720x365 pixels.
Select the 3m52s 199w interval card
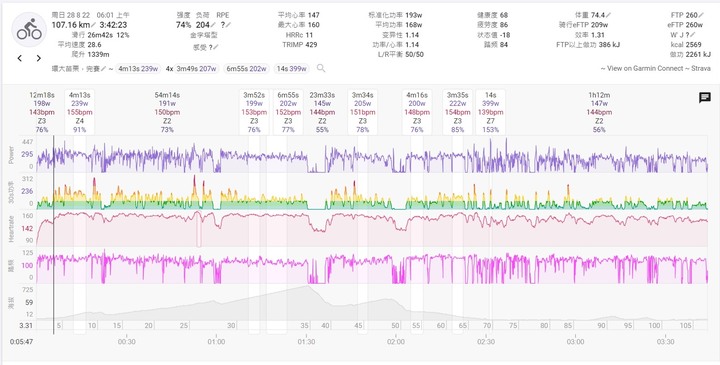click(254, 112)
